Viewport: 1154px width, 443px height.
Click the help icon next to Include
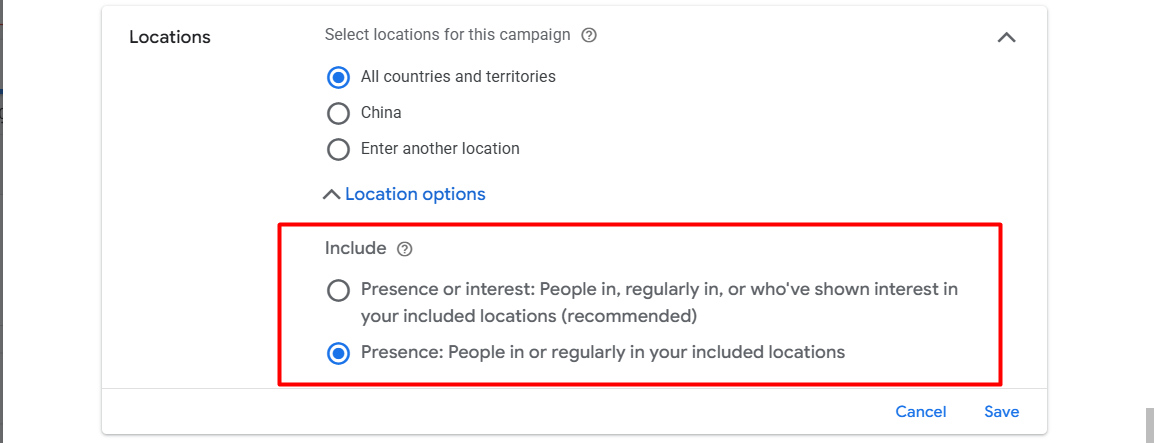pos(404,249)
